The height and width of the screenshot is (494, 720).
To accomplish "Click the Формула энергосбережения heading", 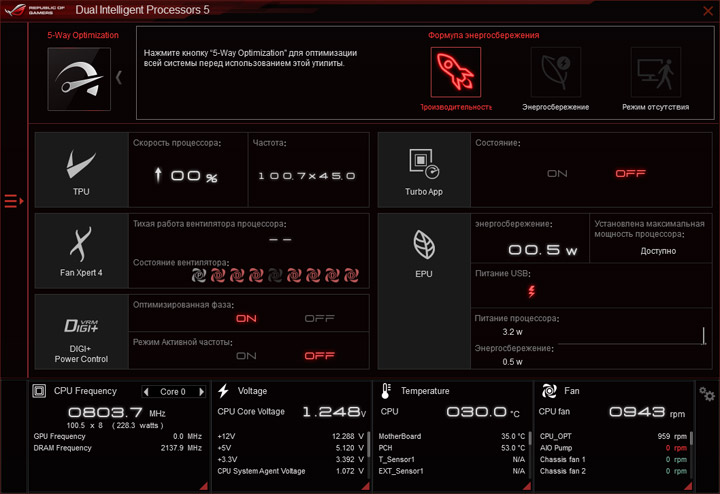I will [484, 35].
